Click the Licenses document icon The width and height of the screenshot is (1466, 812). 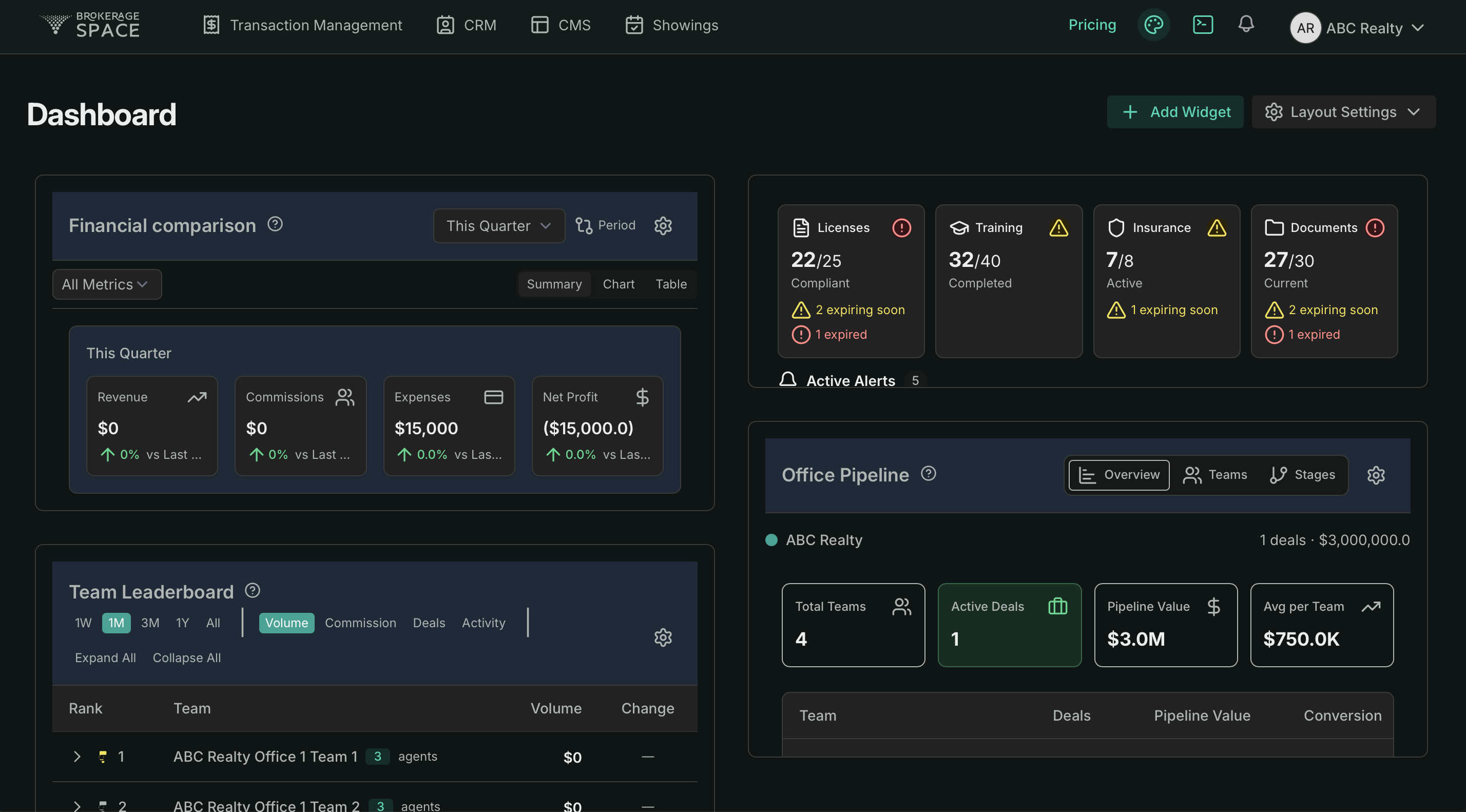[x=801, y=227]
